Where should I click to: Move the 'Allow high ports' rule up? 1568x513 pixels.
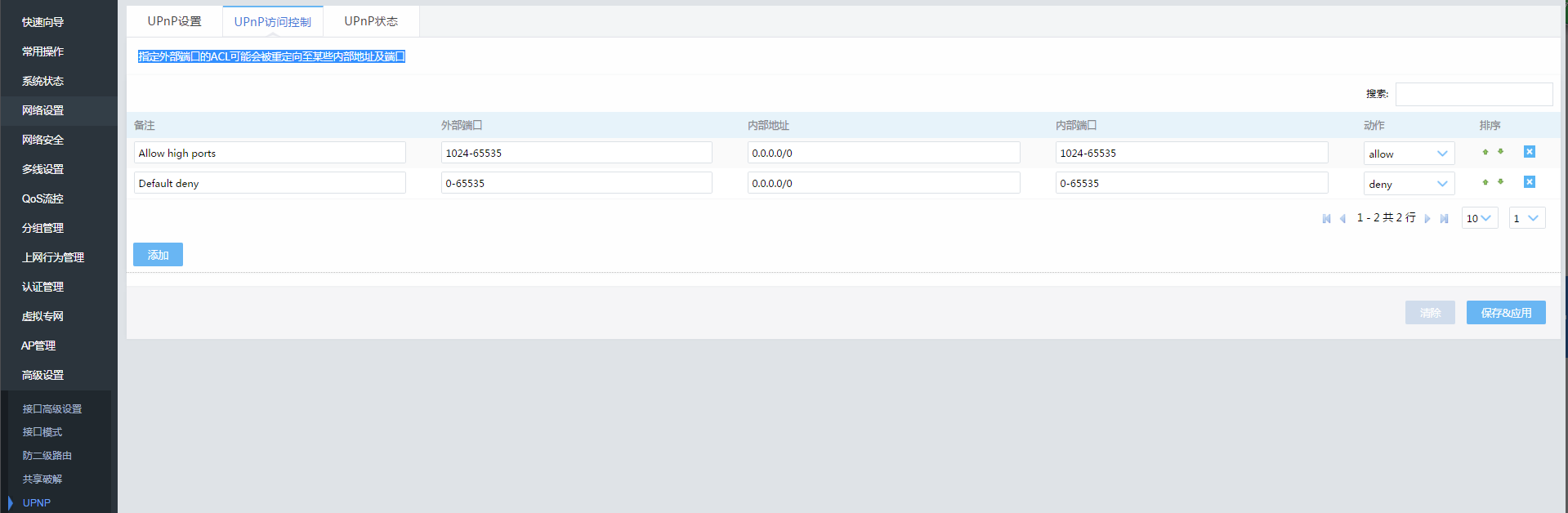[x=1485, y=152]
